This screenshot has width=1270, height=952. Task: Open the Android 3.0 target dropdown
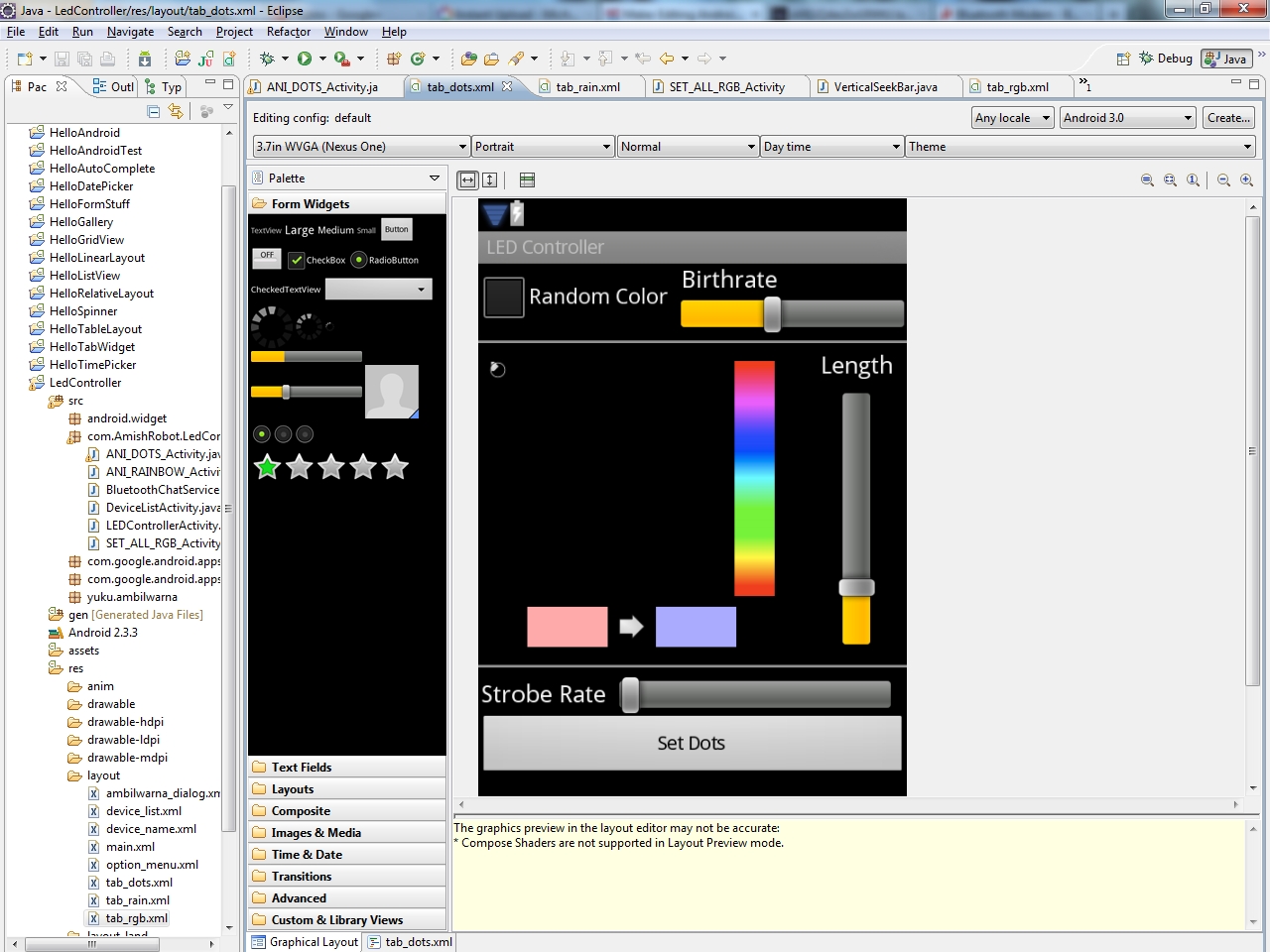pos(1128,118)
